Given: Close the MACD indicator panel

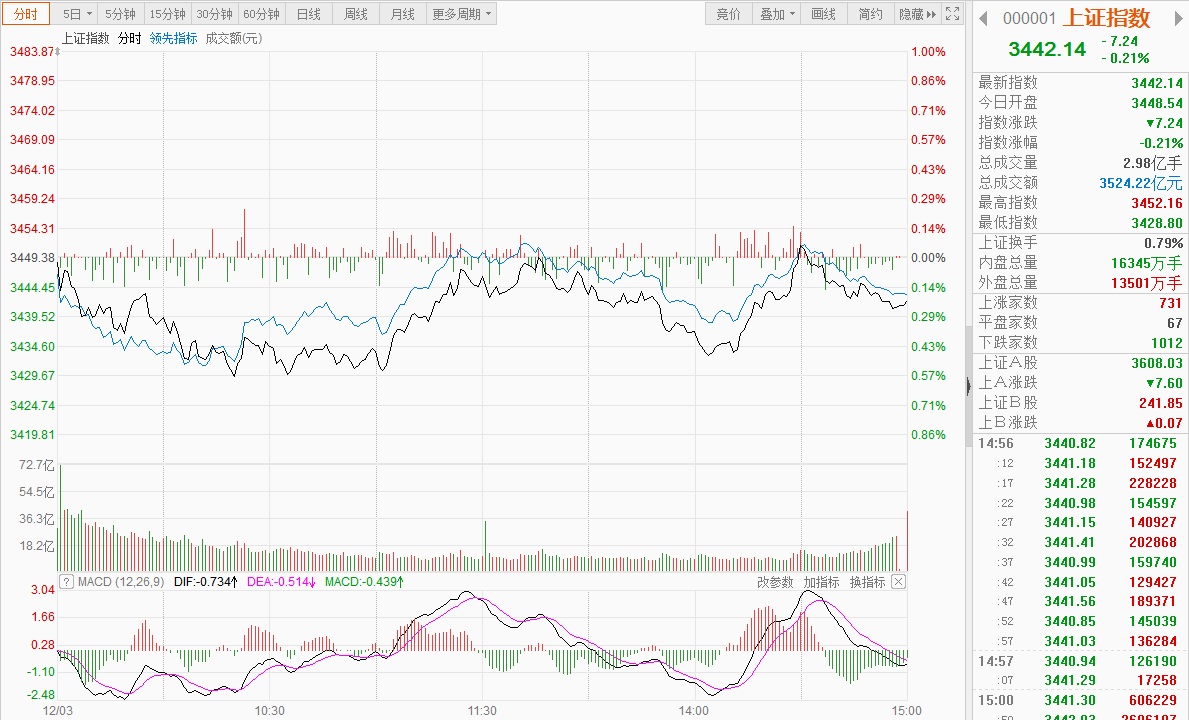Looking at the screenshot, I should (898, 582).
